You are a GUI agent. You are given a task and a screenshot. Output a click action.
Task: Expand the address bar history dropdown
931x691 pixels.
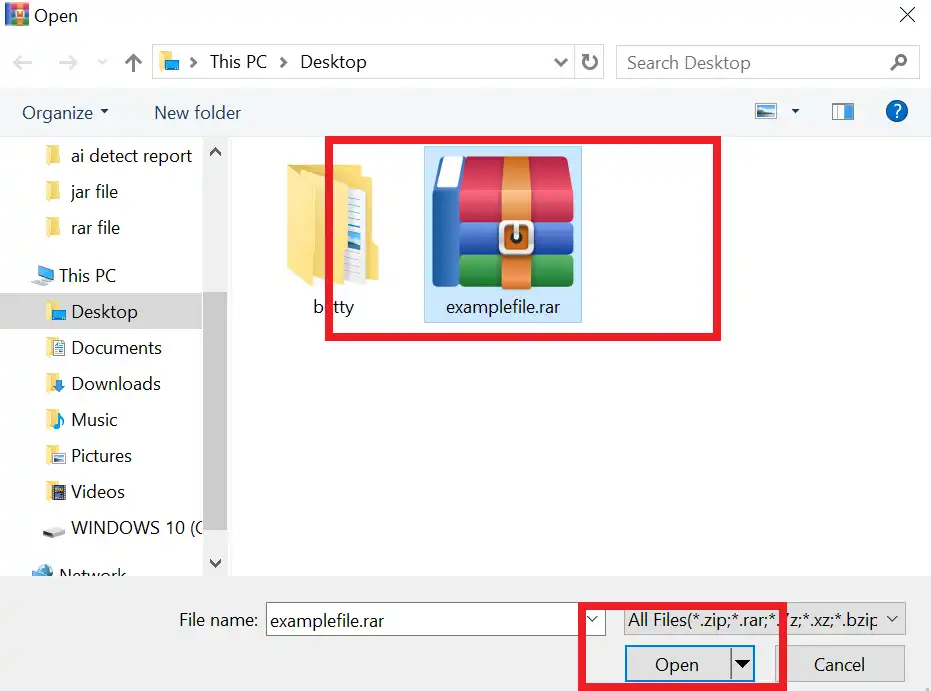click(560, 62)
